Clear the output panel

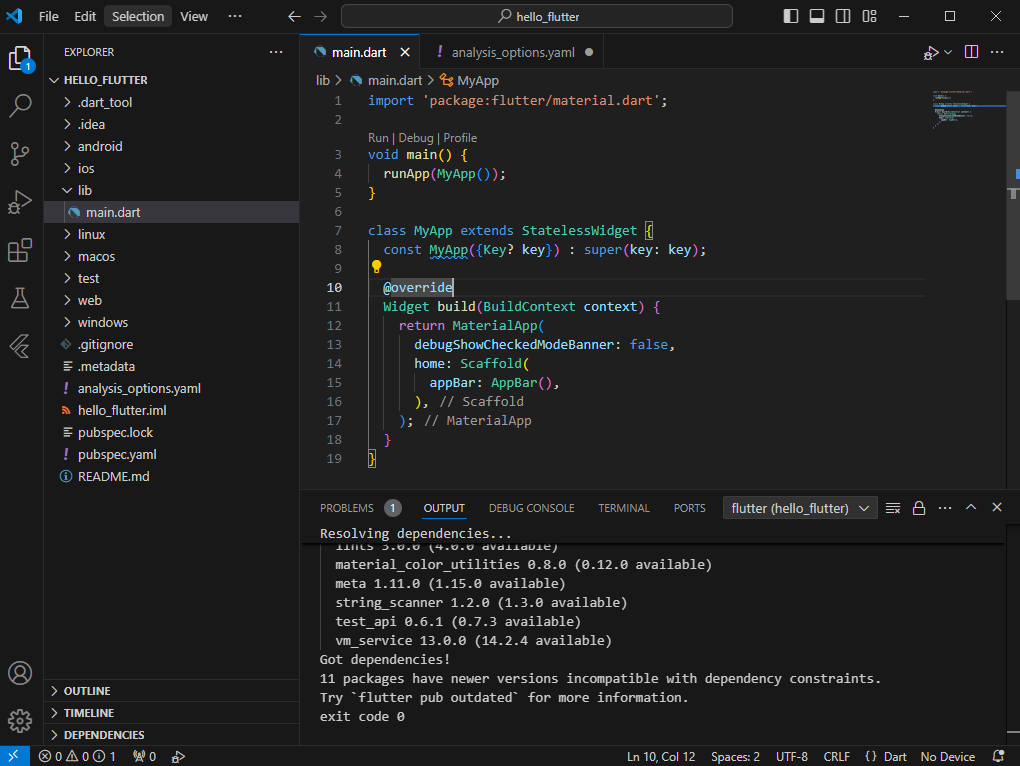893,508
